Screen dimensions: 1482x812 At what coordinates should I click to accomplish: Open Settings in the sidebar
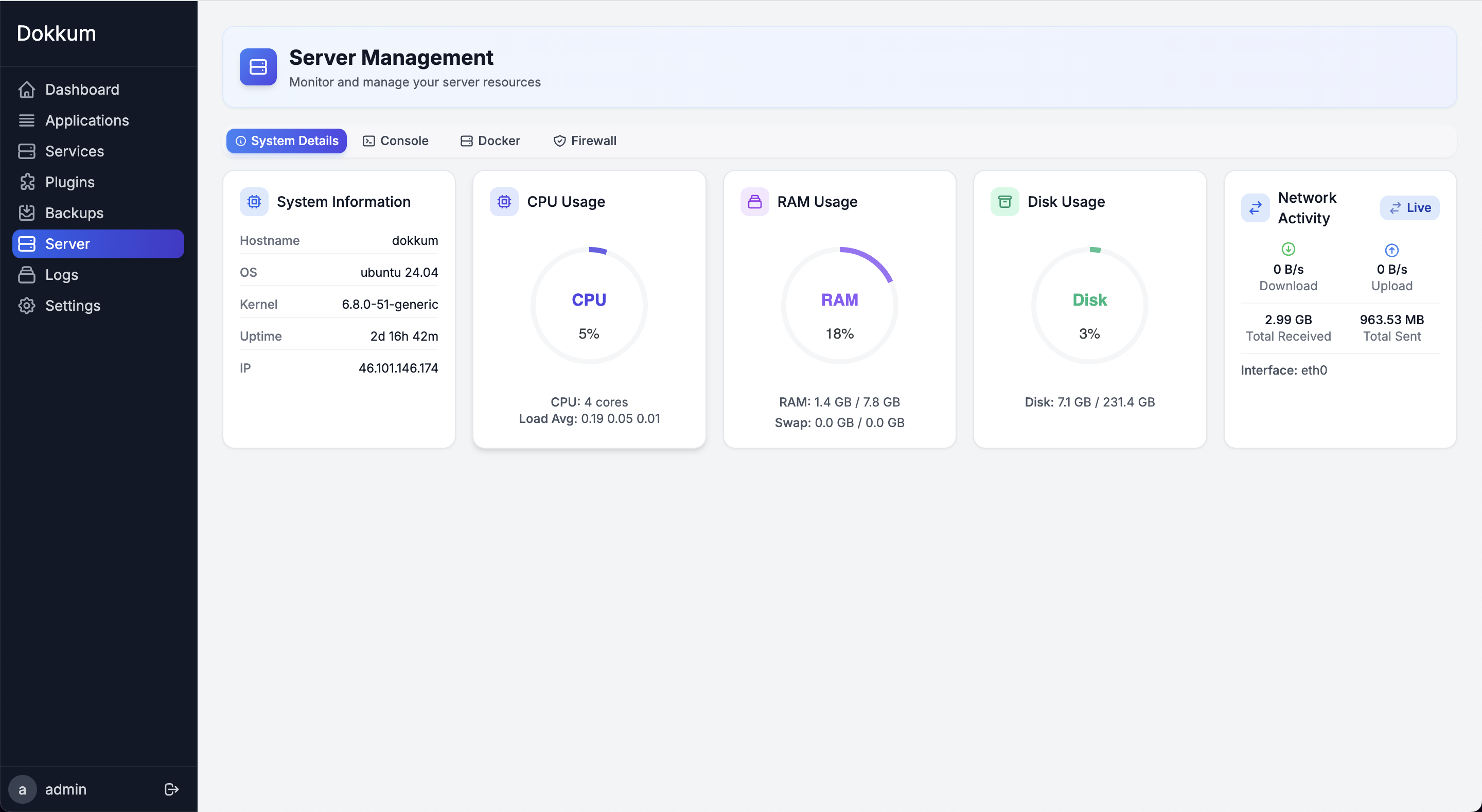(73, 306)
